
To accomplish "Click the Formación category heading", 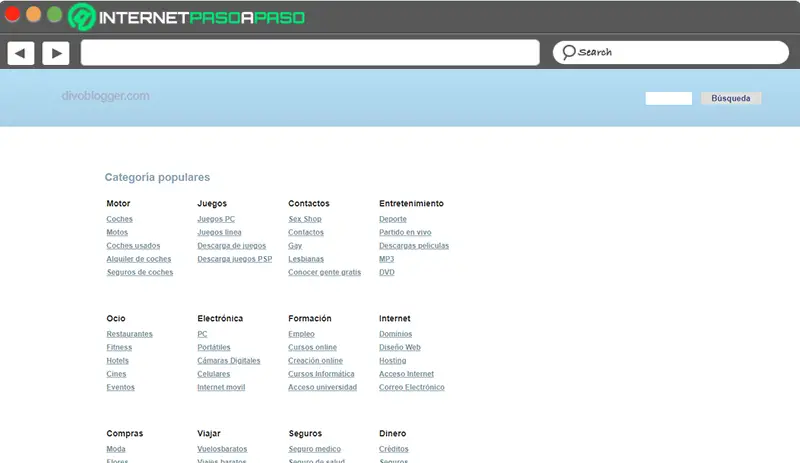I will click(x=310, y=318).
